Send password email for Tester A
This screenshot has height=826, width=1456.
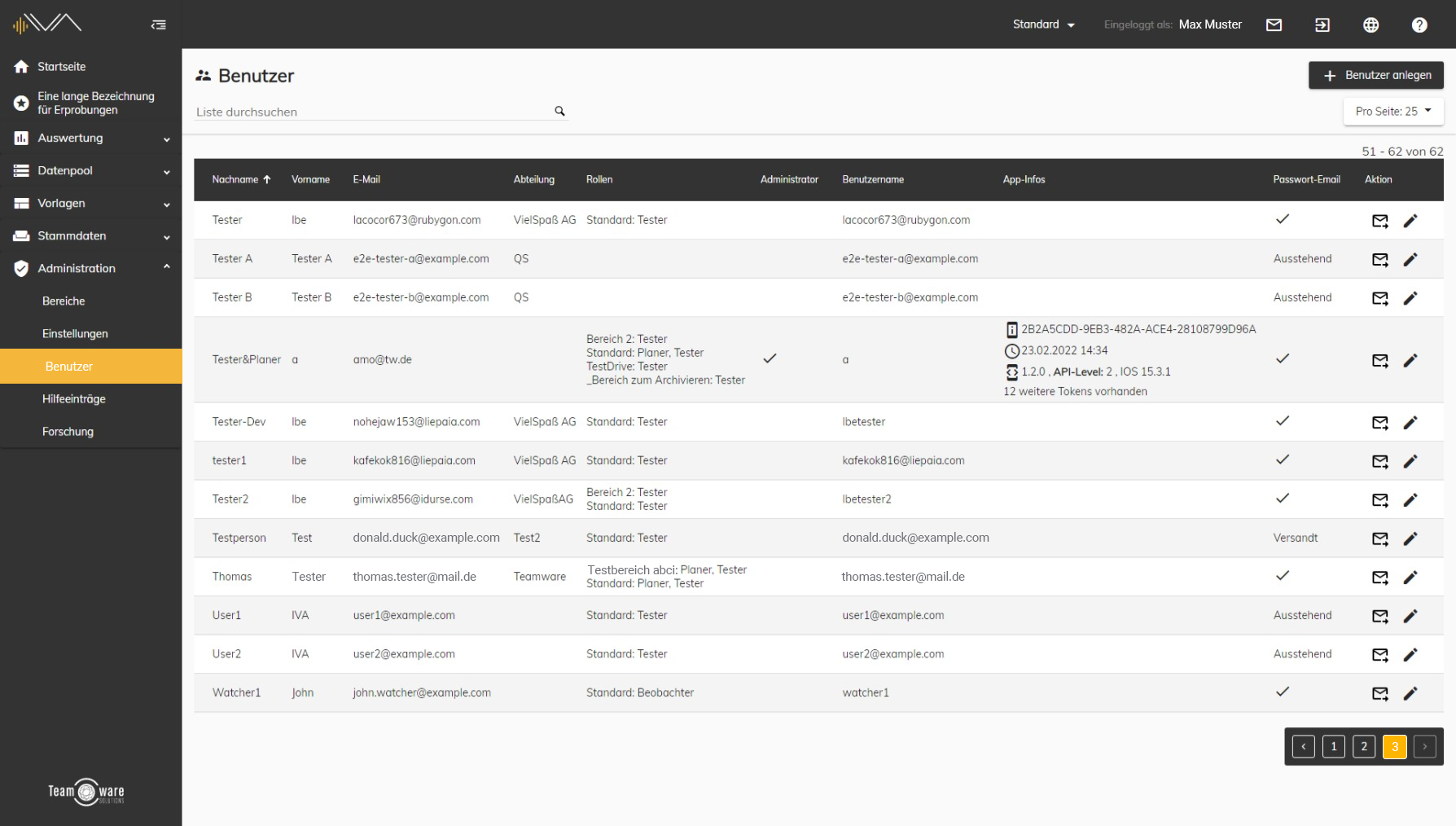coord(1380,259)
